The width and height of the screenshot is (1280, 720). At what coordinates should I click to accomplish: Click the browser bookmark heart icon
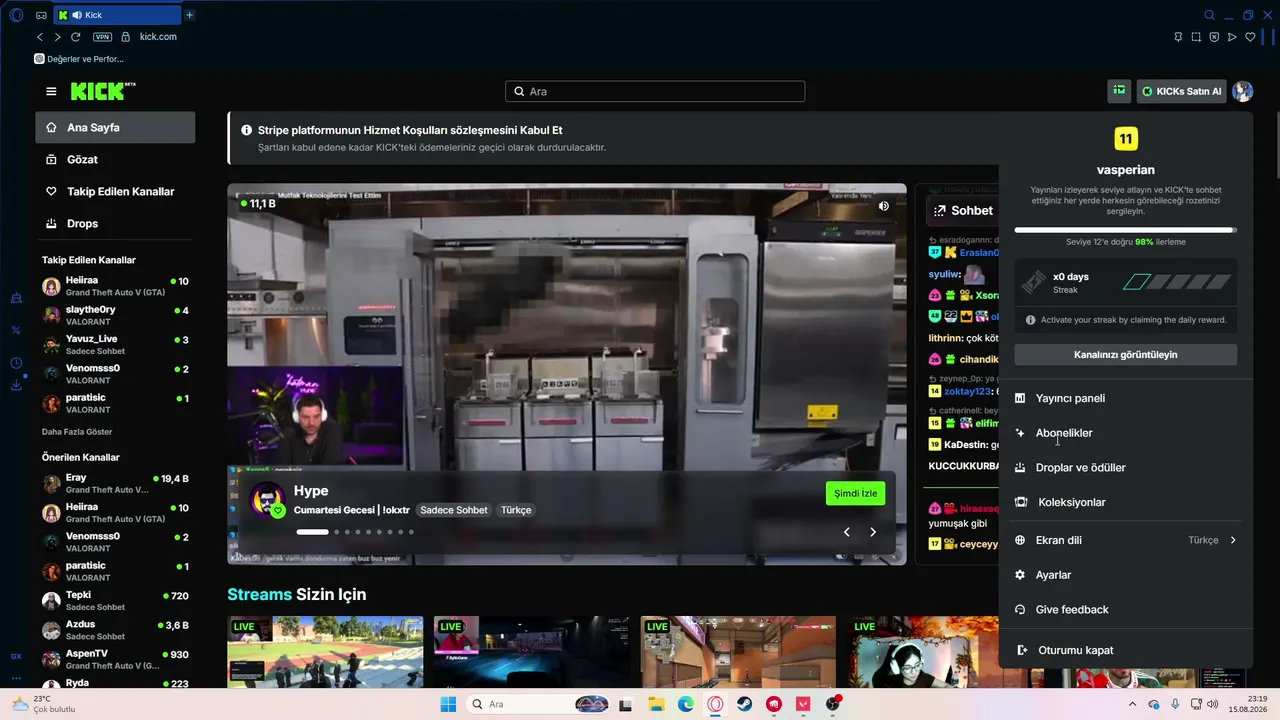(1250, 37)
